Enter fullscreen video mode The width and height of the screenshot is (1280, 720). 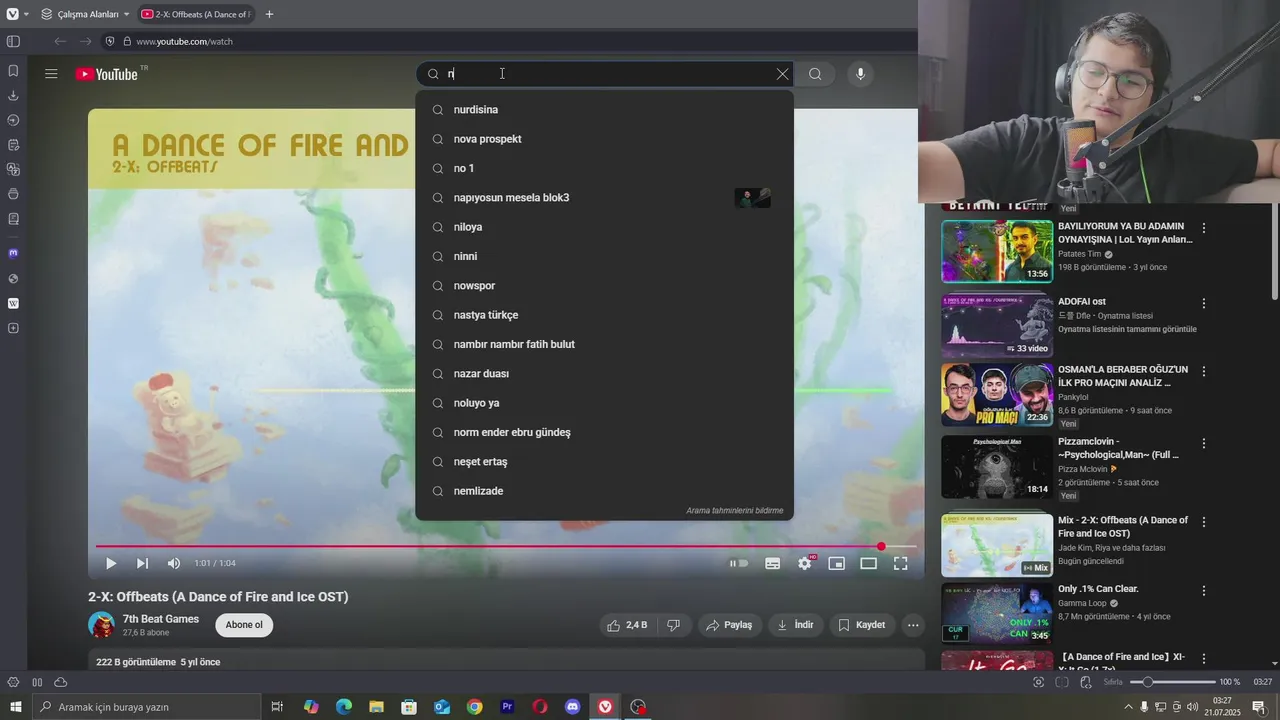coord(900,564)
